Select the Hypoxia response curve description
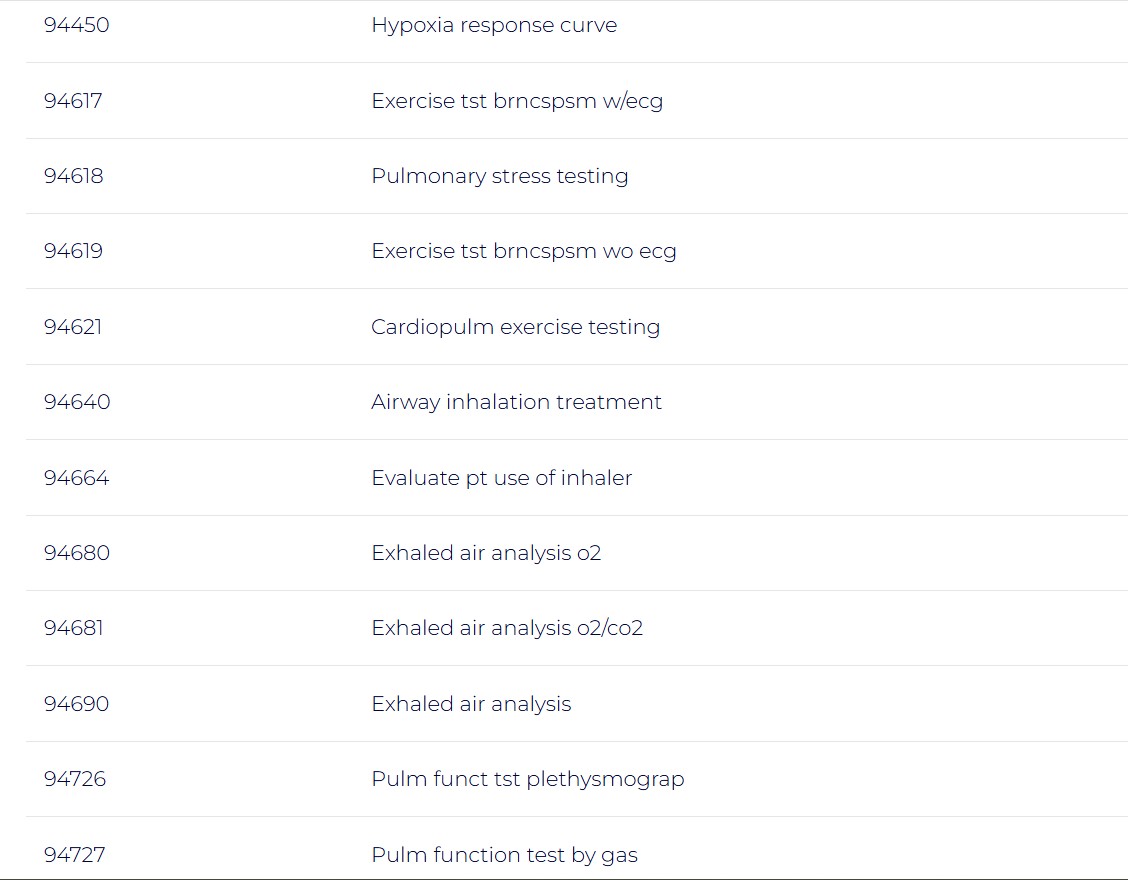 (494, 26)
